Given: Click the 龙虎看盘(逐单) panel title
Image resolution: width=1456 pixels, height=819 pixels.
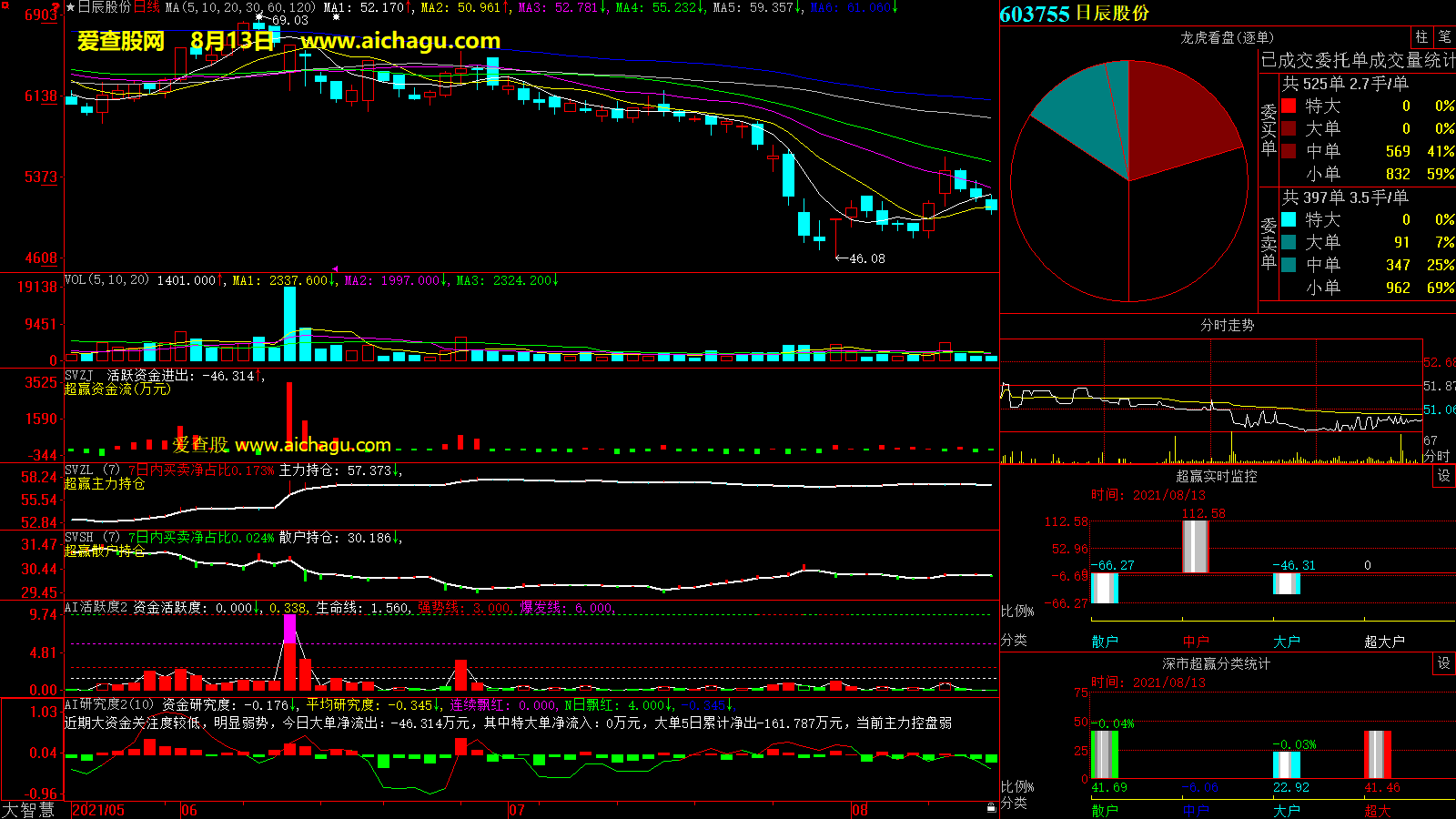Looking at the screenshot, I should tap(1227, 37).
